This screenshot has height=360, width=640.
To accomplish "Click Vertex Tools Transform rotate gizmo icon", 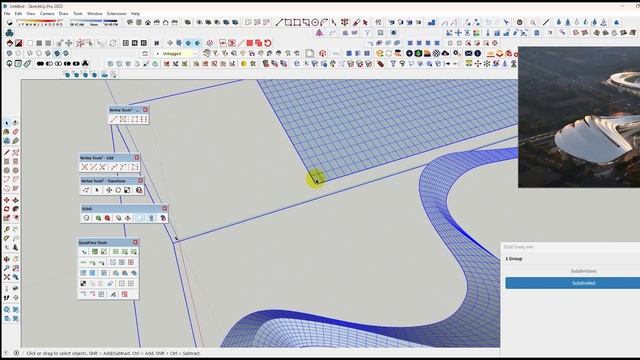I will [118, 190].
